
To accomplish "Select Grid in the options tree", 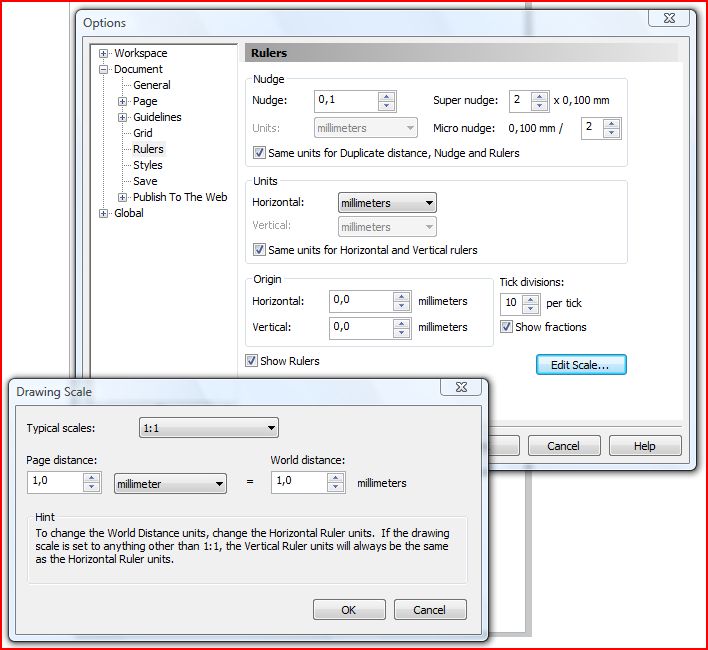I will [143, 133].
